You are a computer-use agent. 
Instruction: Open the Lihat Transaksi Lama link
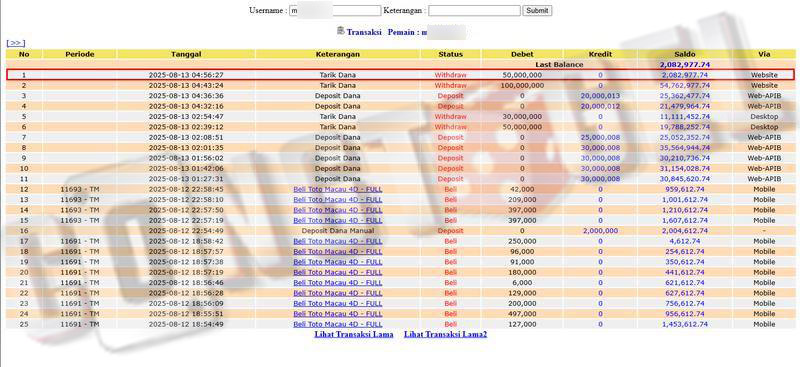tap(354, 334)
